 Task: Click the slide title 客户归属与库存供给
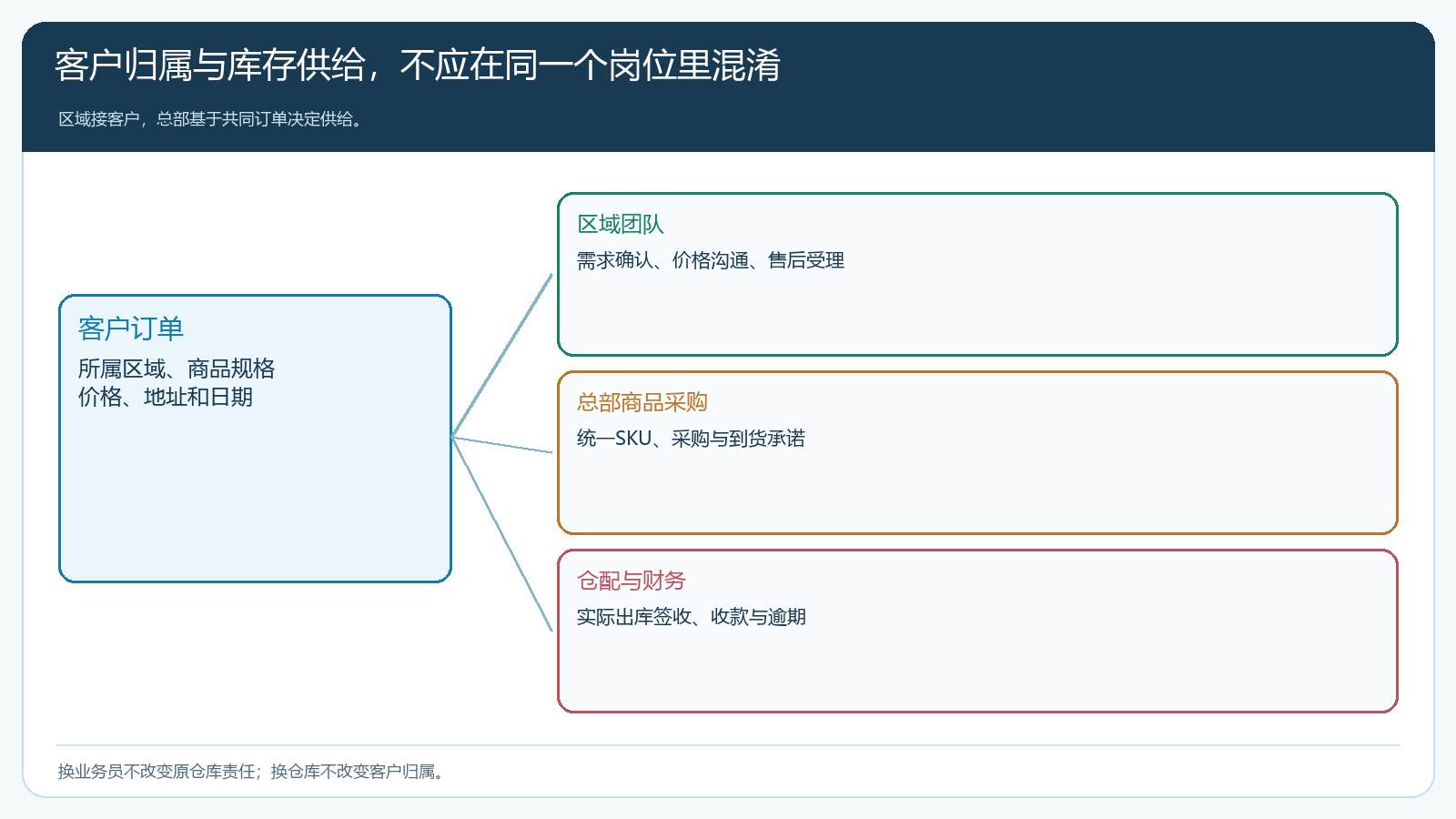pos(418,66)
